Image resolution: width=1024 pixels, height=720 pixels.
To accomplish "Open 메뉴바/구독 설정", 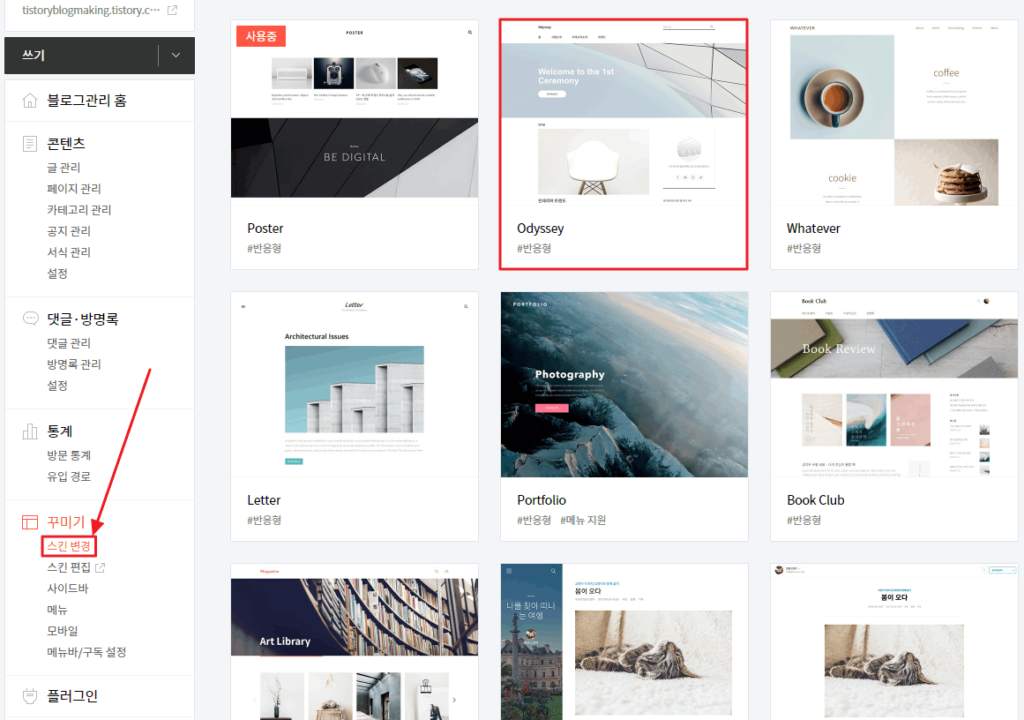I will (x=86, y=652).
